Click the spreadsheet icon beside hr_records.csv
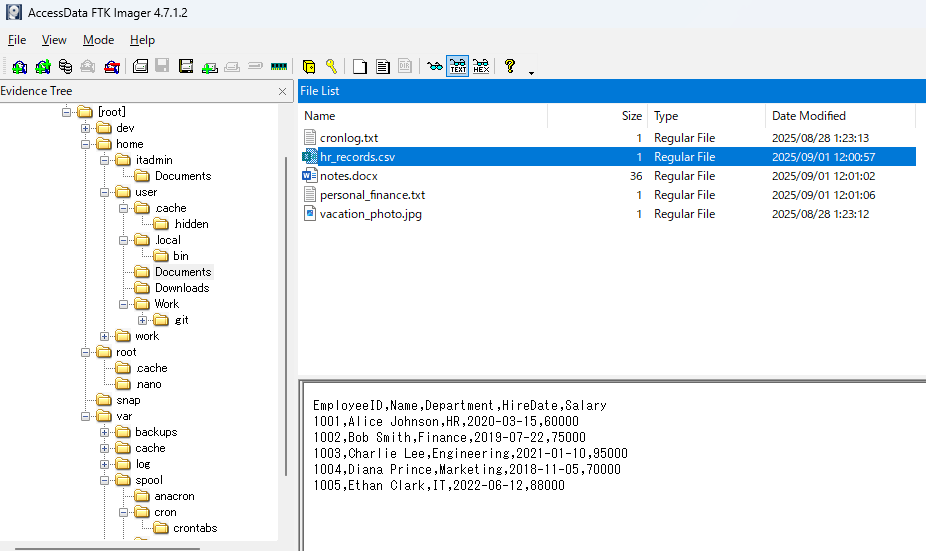The width and height of the screenshot is (926, 551). tap(309, 157)
